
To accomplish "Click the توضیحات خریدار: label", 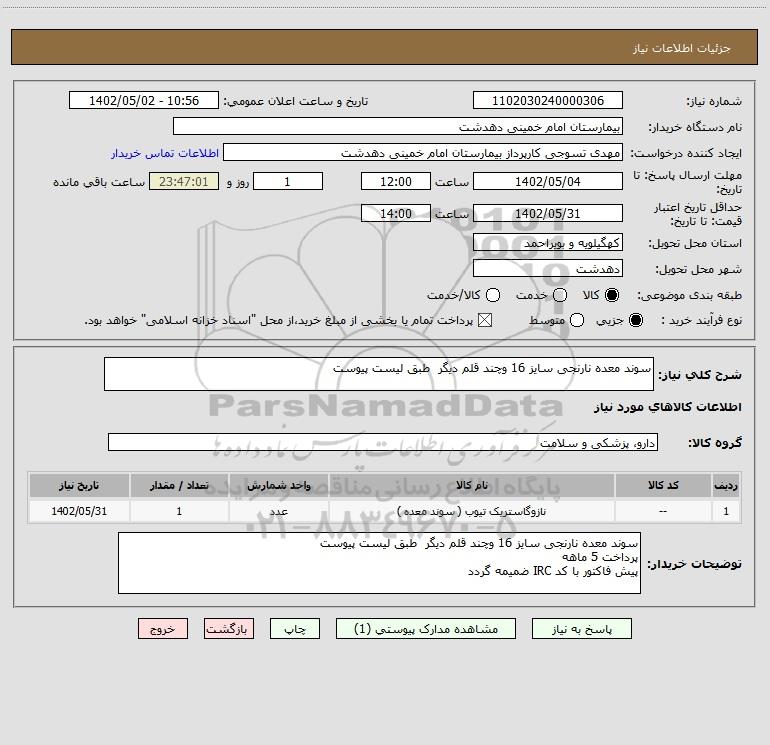I will 694,564.
